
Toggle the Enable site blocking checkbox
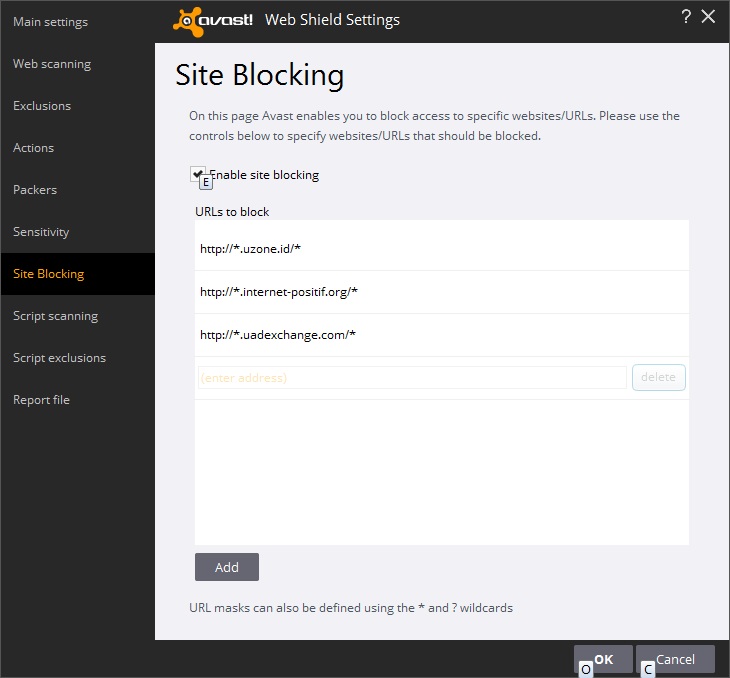pyautogui.click(x=197, y=174)
